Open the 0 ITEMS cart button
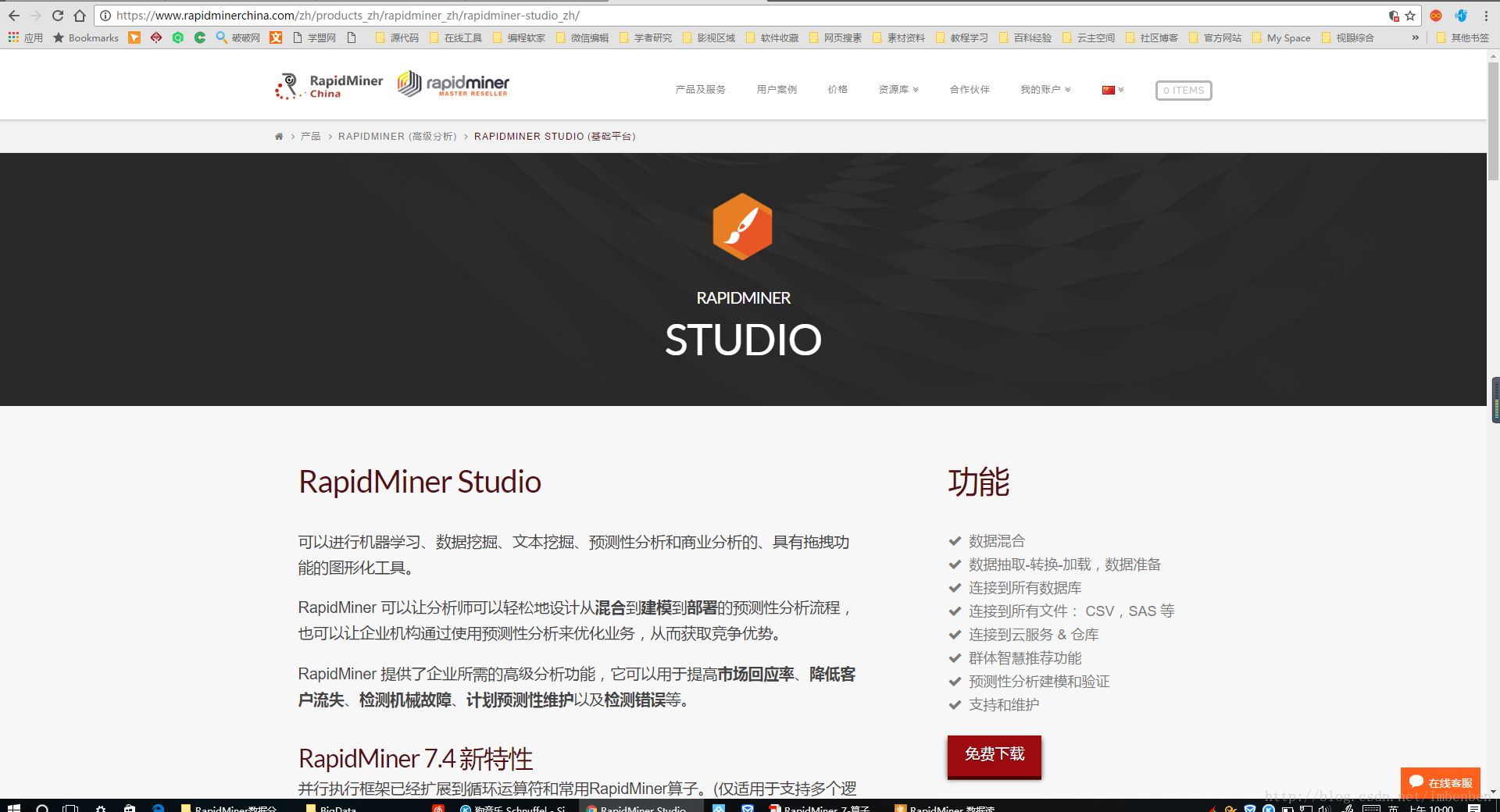This screenshot has width=1500, height=812. 1184,91
